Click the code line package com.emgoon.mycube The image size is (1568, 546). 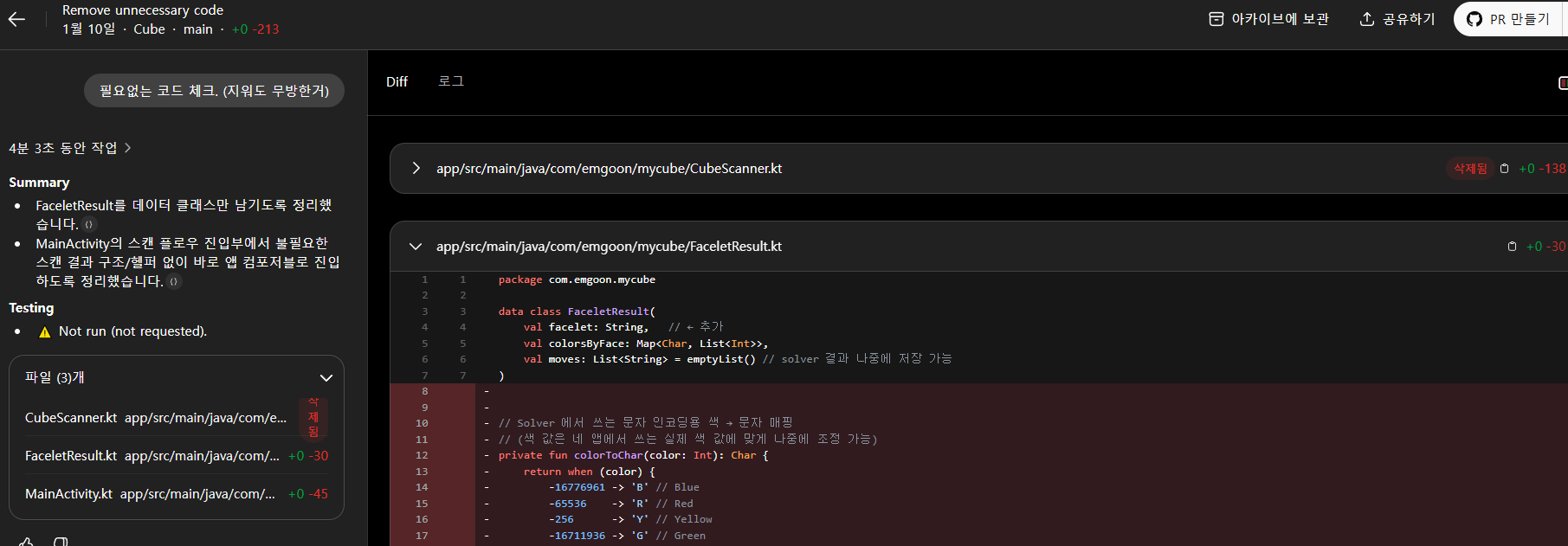(x=577, y=279)
